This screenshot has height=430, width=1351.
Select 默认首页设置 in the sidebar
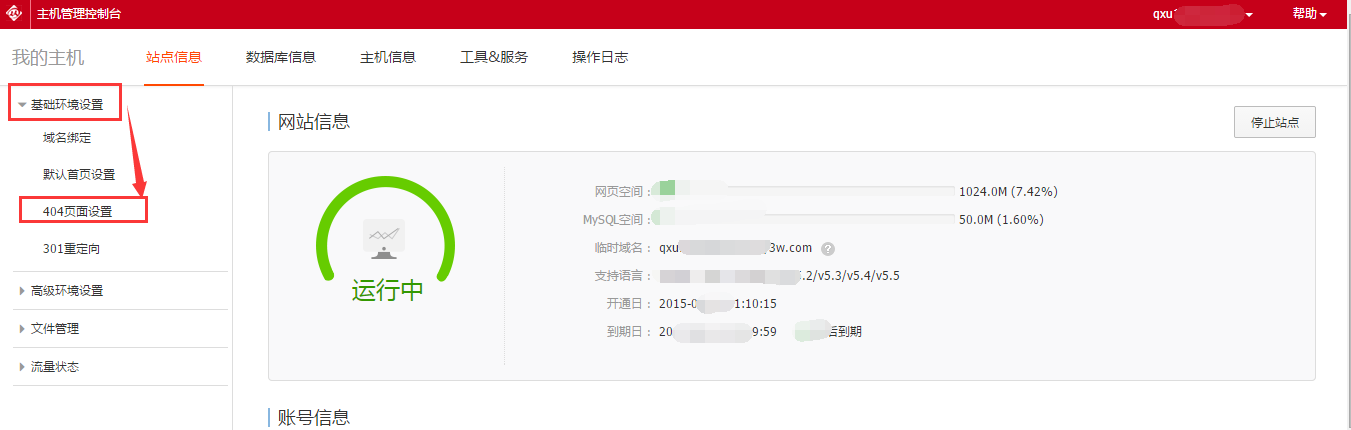[79, 174]
